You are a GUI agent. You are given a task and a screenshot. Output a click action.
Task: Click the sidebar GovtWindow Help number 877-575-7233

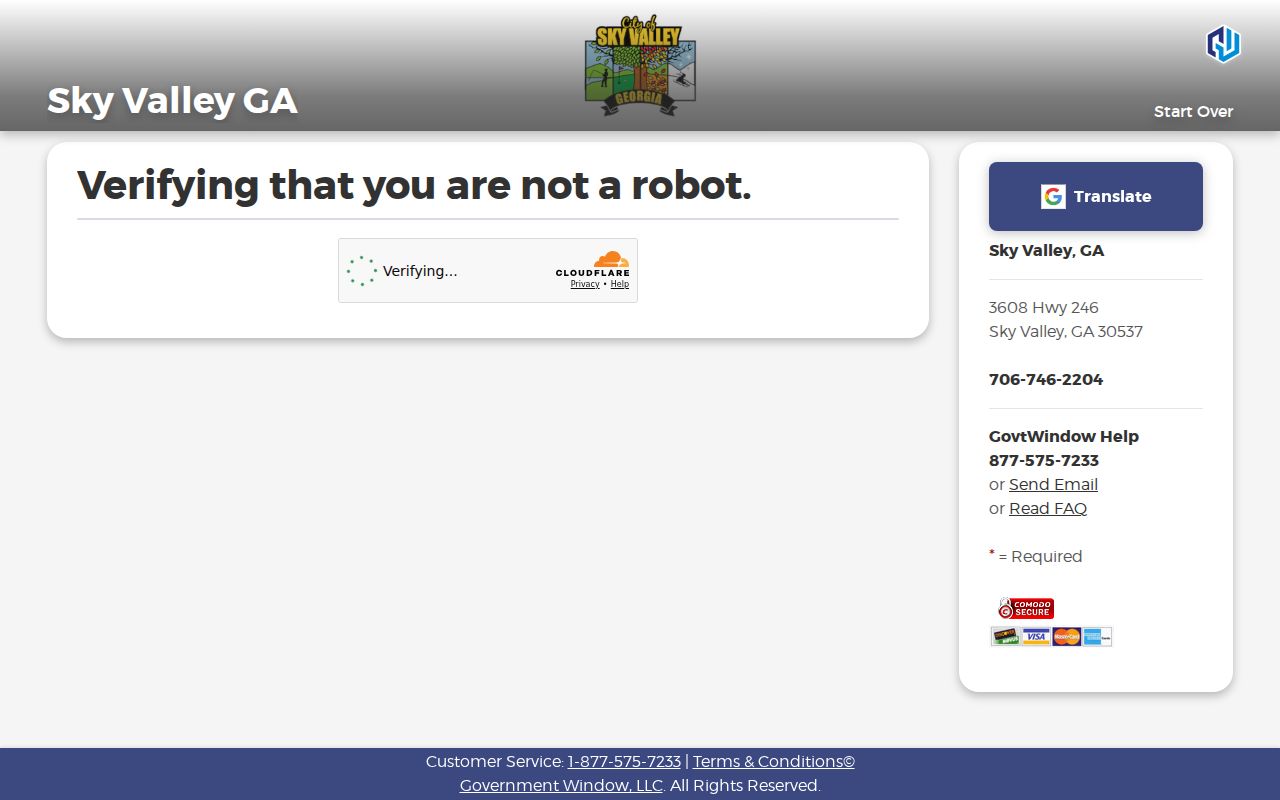(x=1044, y=461)
